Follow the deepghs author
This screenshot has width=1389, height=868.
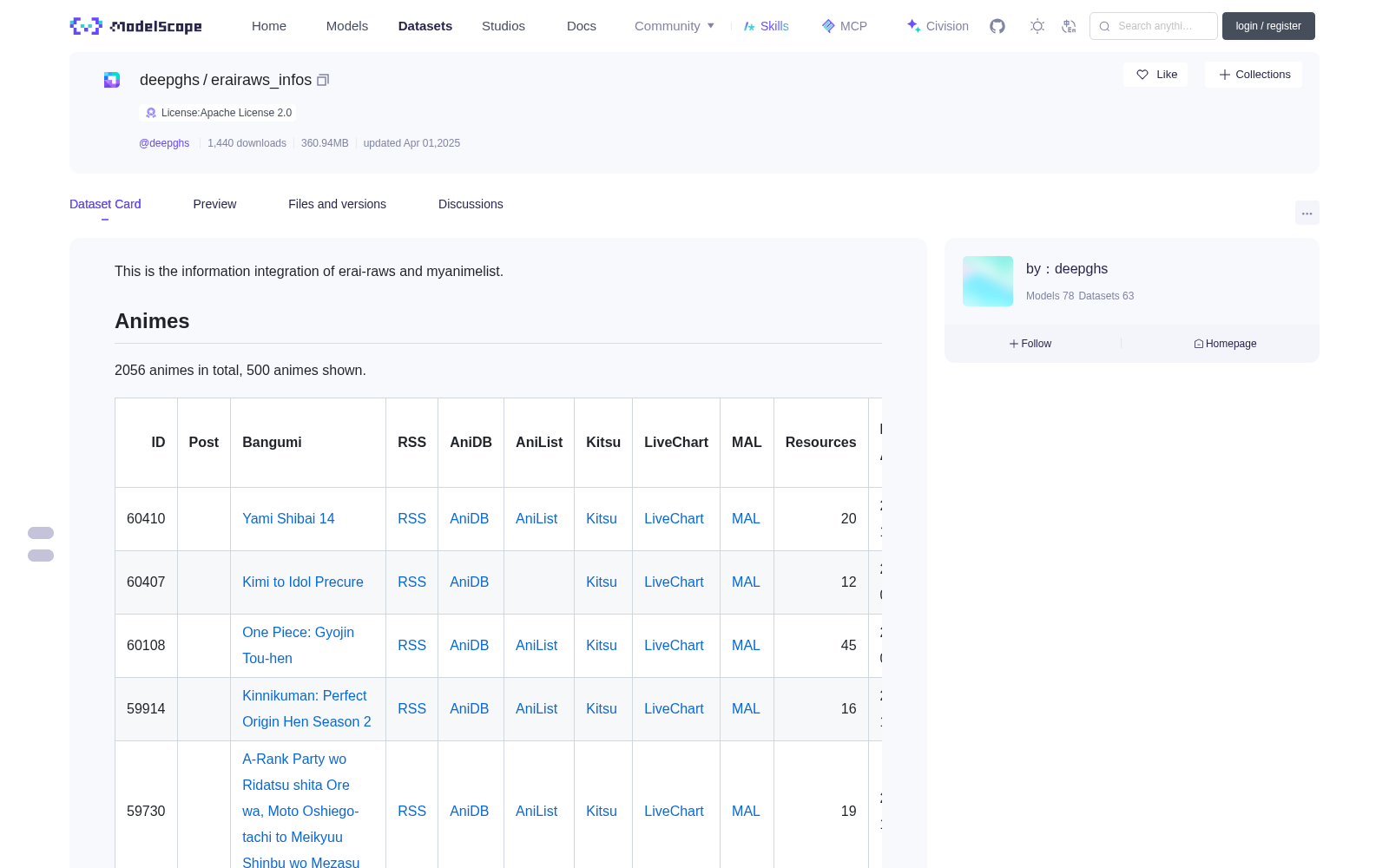[1030, 344]
